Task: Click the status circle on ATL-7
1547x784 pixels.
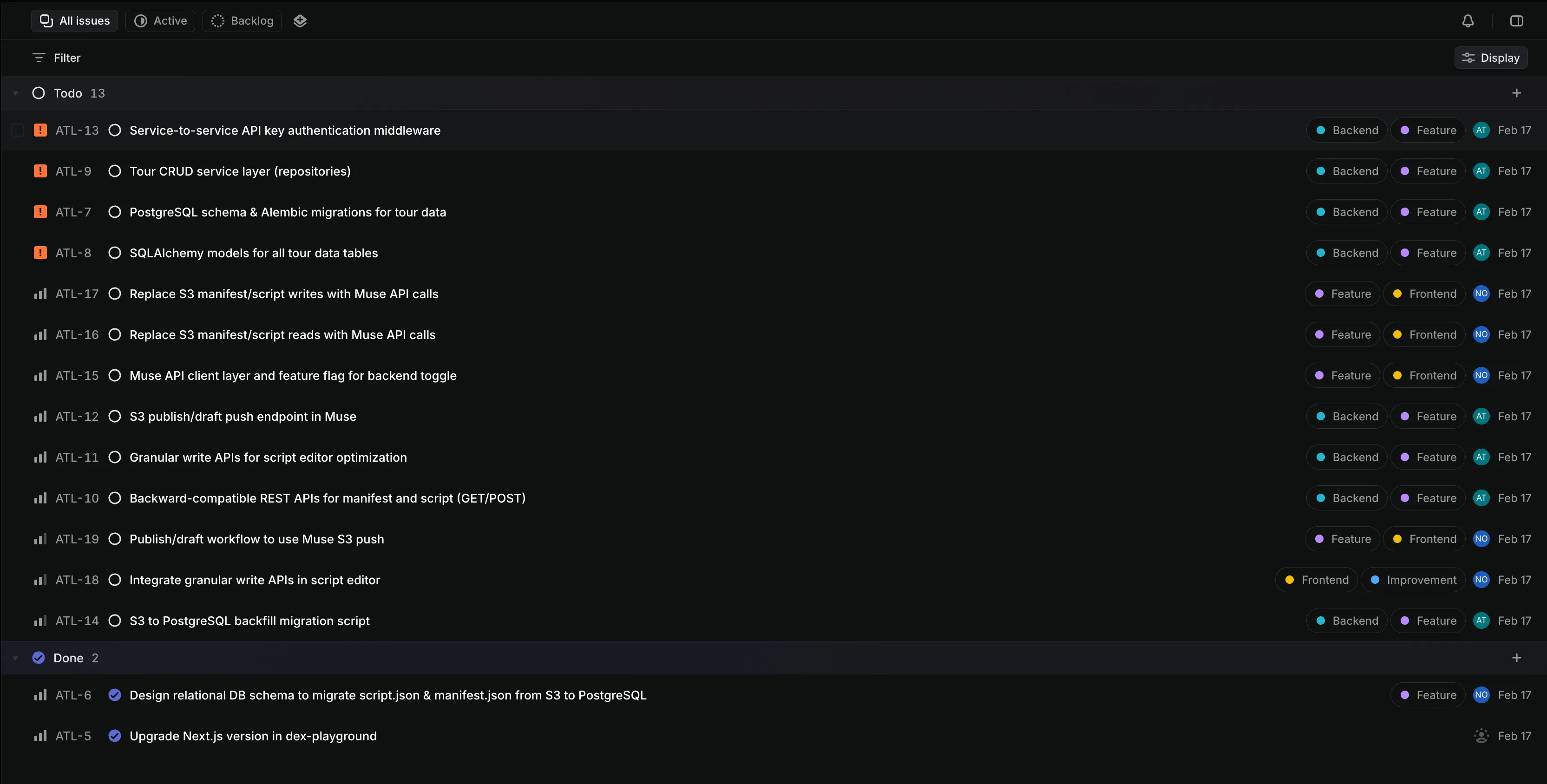Action: 115,212
